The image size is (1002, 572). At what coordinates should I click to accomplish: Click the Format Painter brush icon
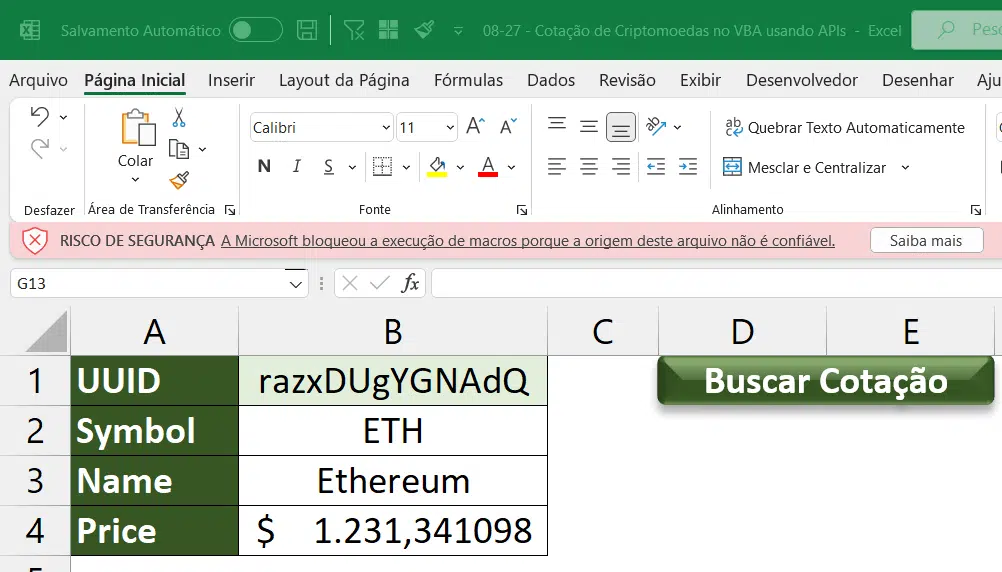tap(179, 180)
